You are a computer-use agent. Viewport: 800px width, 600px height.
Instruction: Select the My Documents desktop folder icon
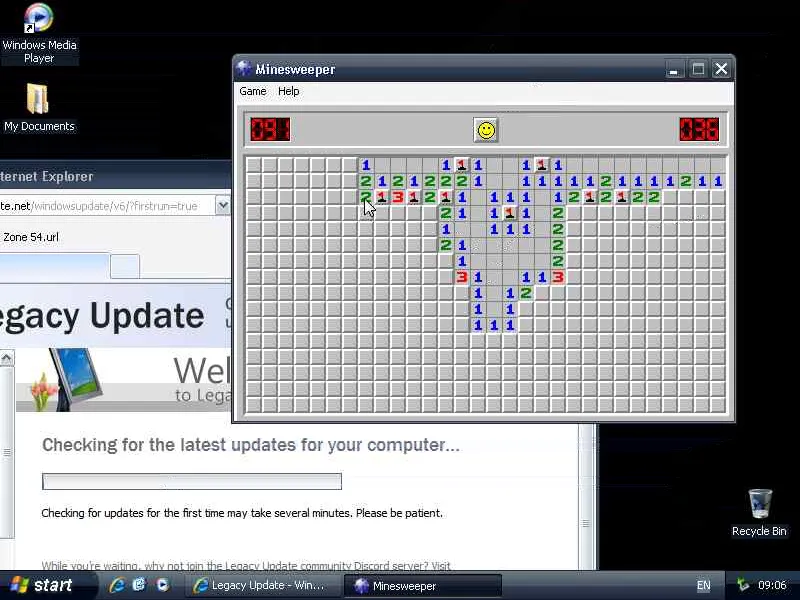tap(39, 108)
